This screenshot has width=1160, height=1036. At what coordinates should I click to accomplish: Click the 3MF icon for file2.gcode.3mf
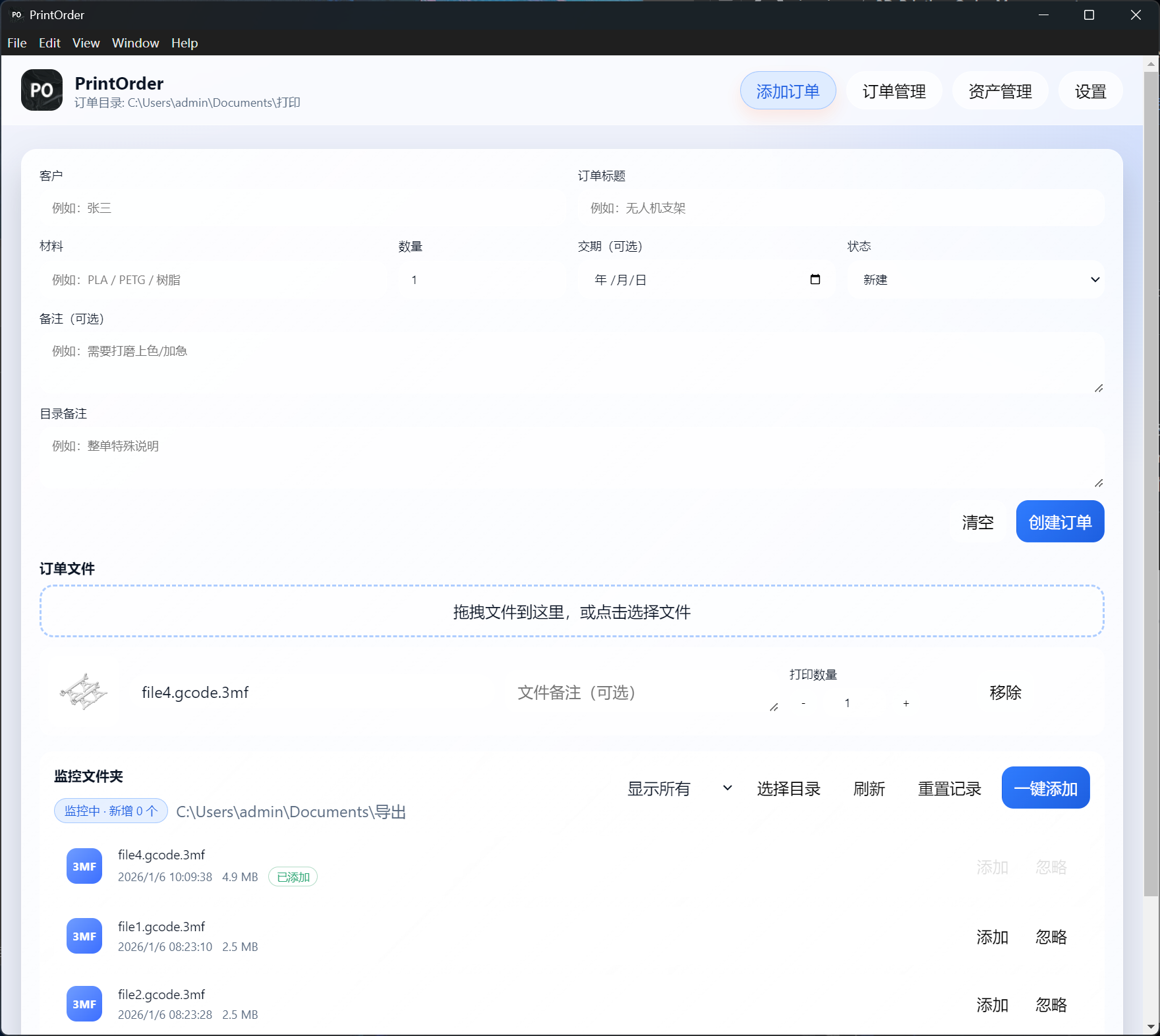(84, 1004)
